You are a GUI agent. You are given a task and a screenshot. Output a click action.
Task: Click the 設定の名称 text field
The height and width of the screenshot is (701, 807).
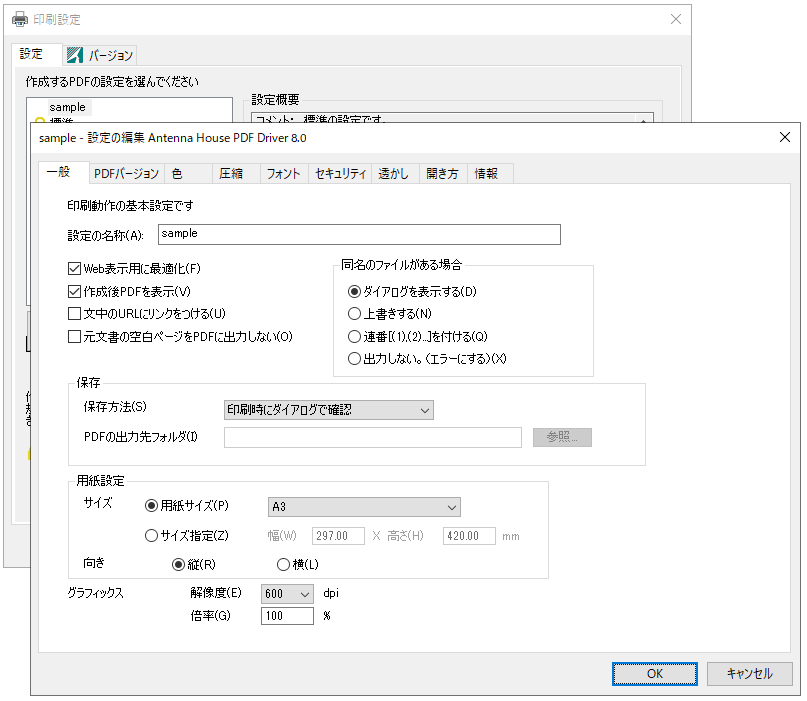point(359,234)
